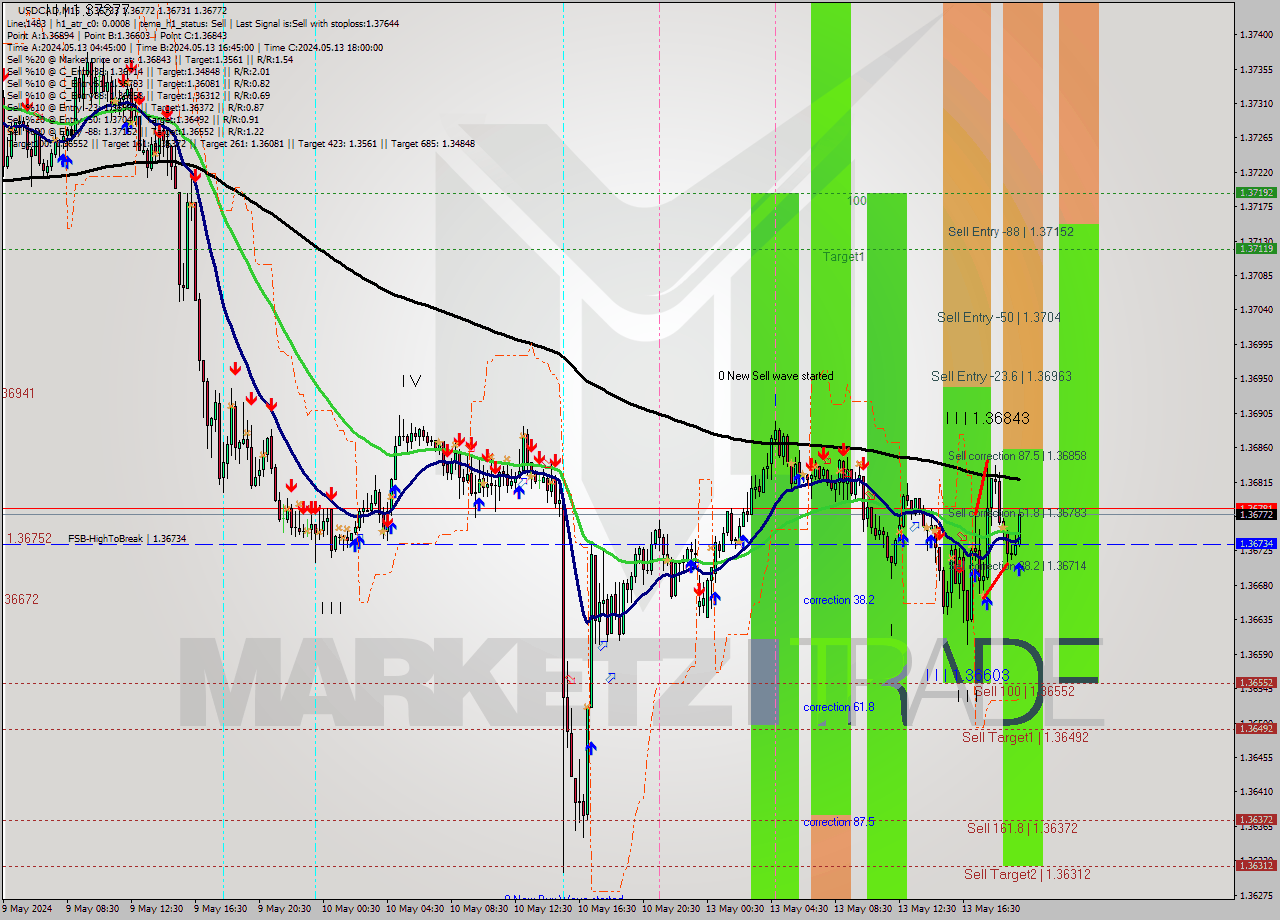This screenshot has width=1280, height=920.
Task: Click the red '1.36752' level label
Action: (x=29, y=539)
